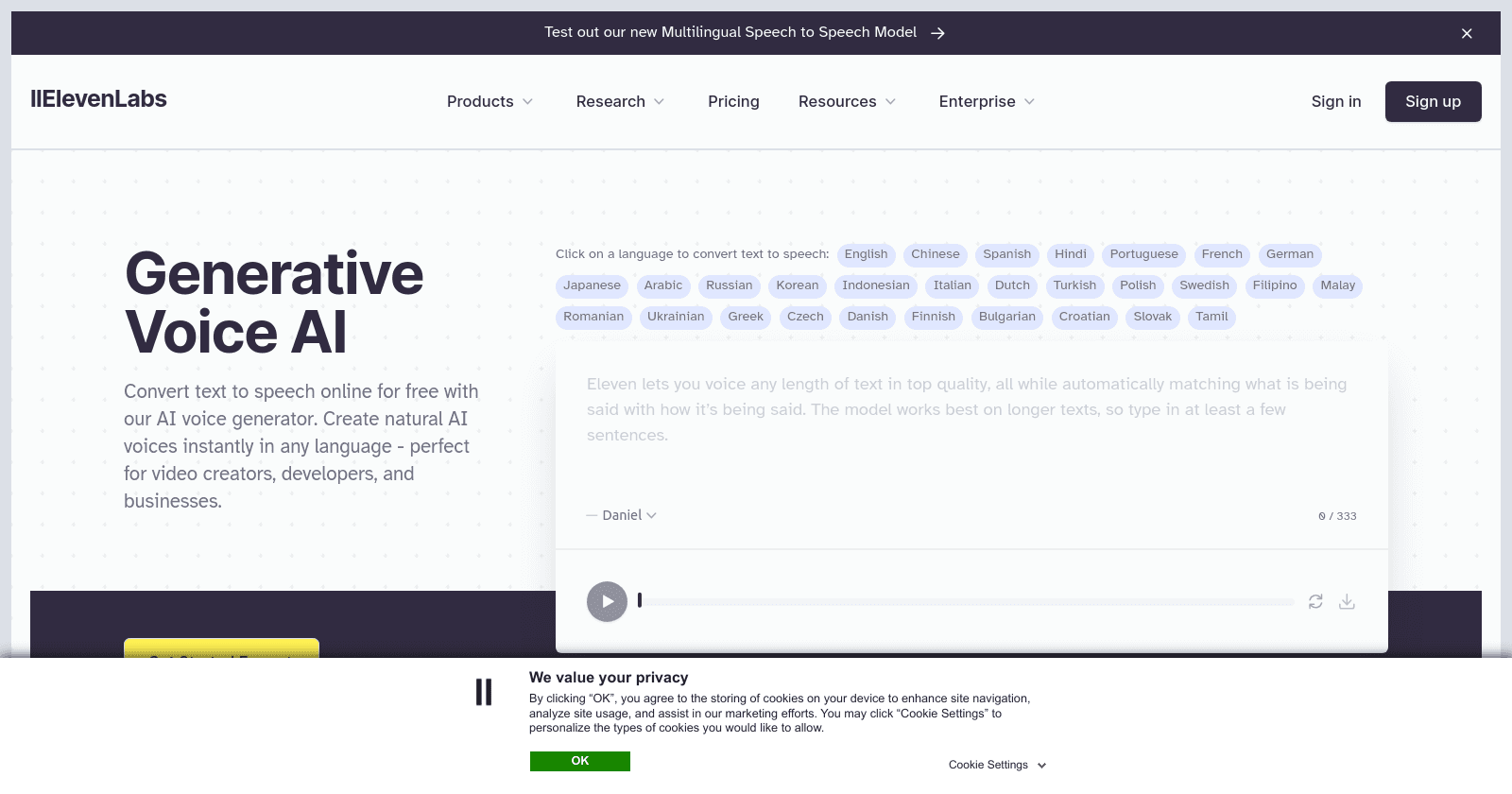Image resolution: width=1512 pixels, height=794 pixels.
Task: Pick the Malay language chip
Action: click(1338, 285)
